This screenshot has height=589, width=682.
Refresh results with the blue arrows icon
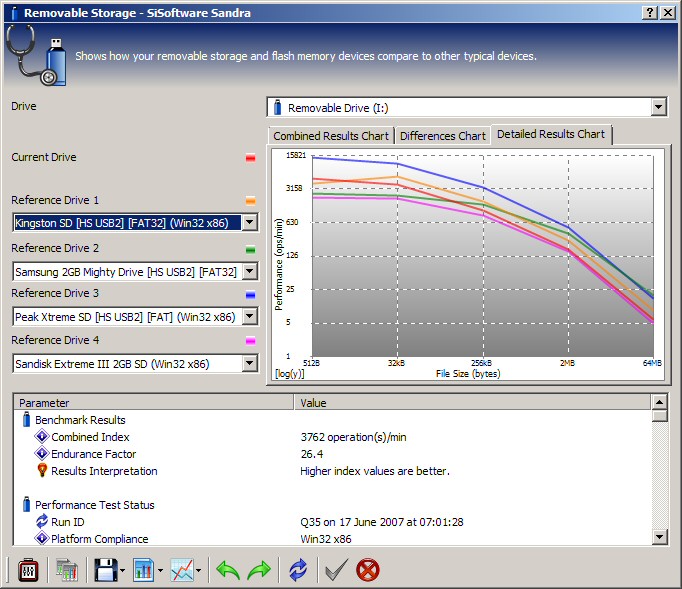[x=298, y=570]
